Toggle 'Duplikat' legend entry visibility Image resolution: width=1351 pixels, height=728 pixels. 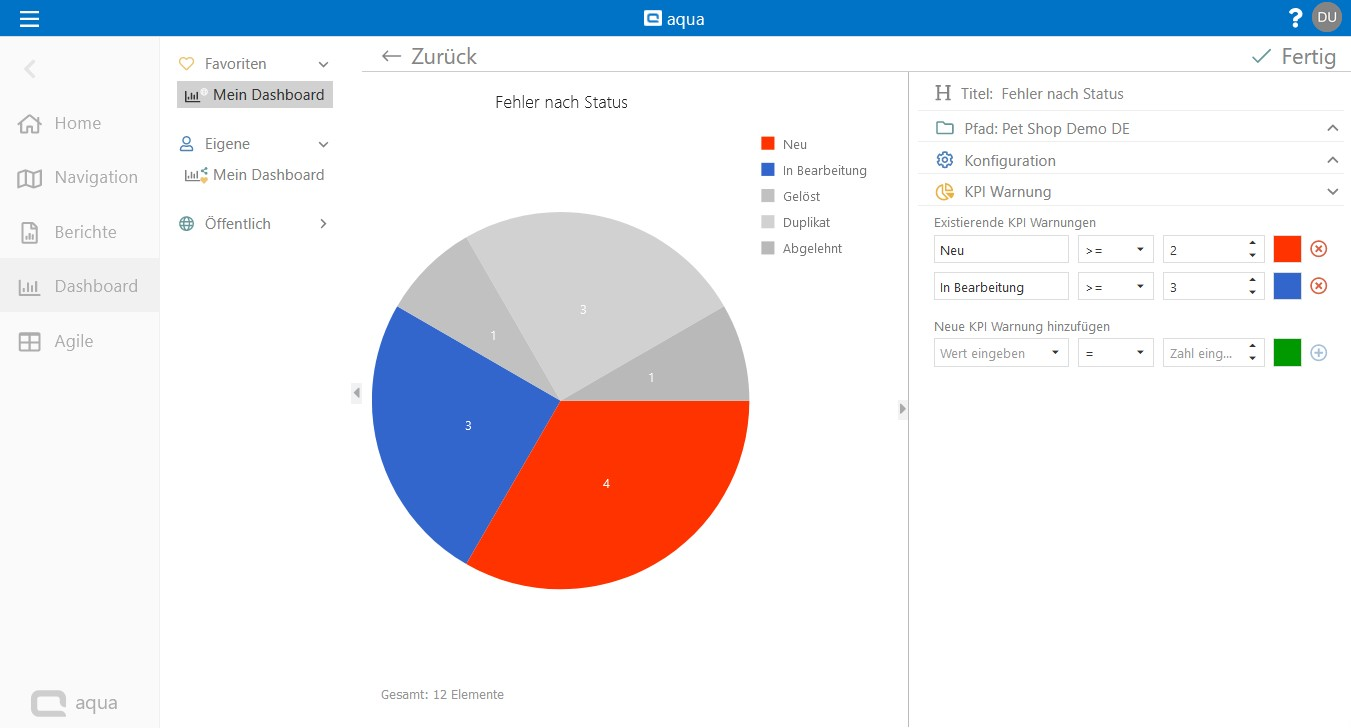pos(805,223)
